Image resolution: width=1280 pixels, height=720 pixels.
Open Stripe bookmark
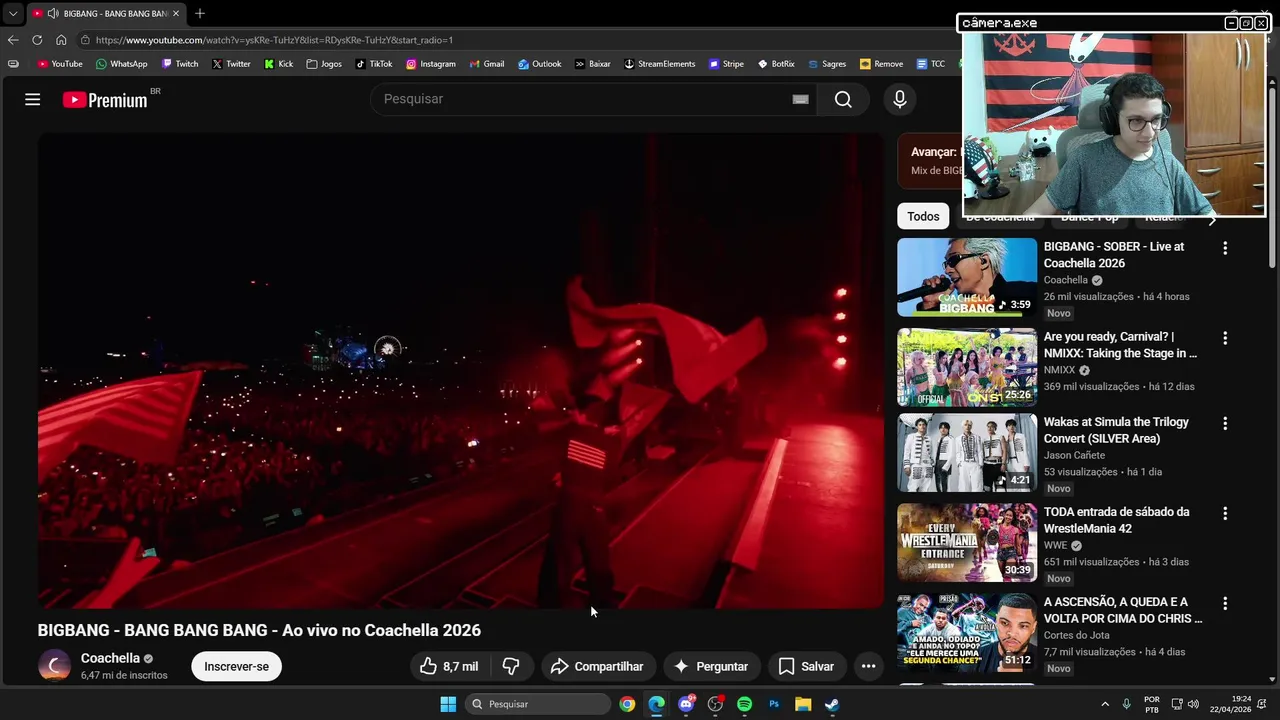(x=726, y=64)
